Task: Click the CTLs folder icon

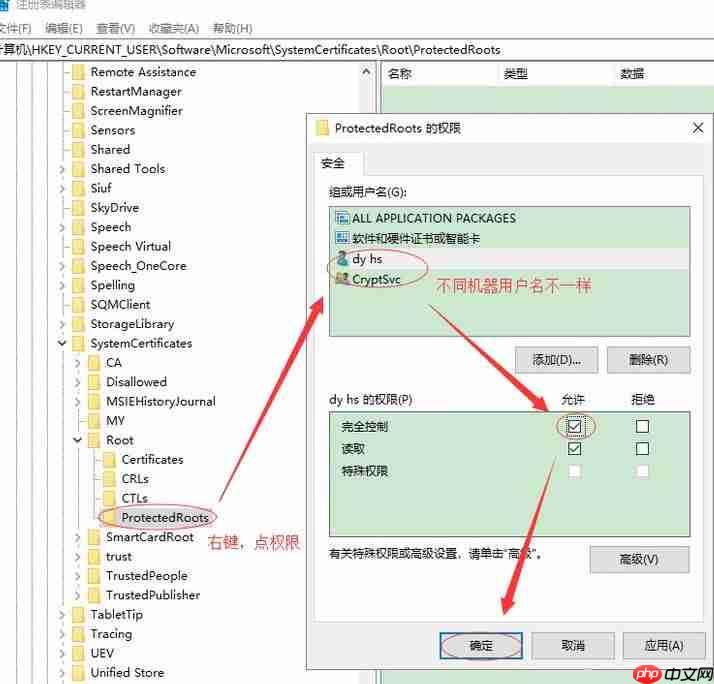Action: coord(109,498)
